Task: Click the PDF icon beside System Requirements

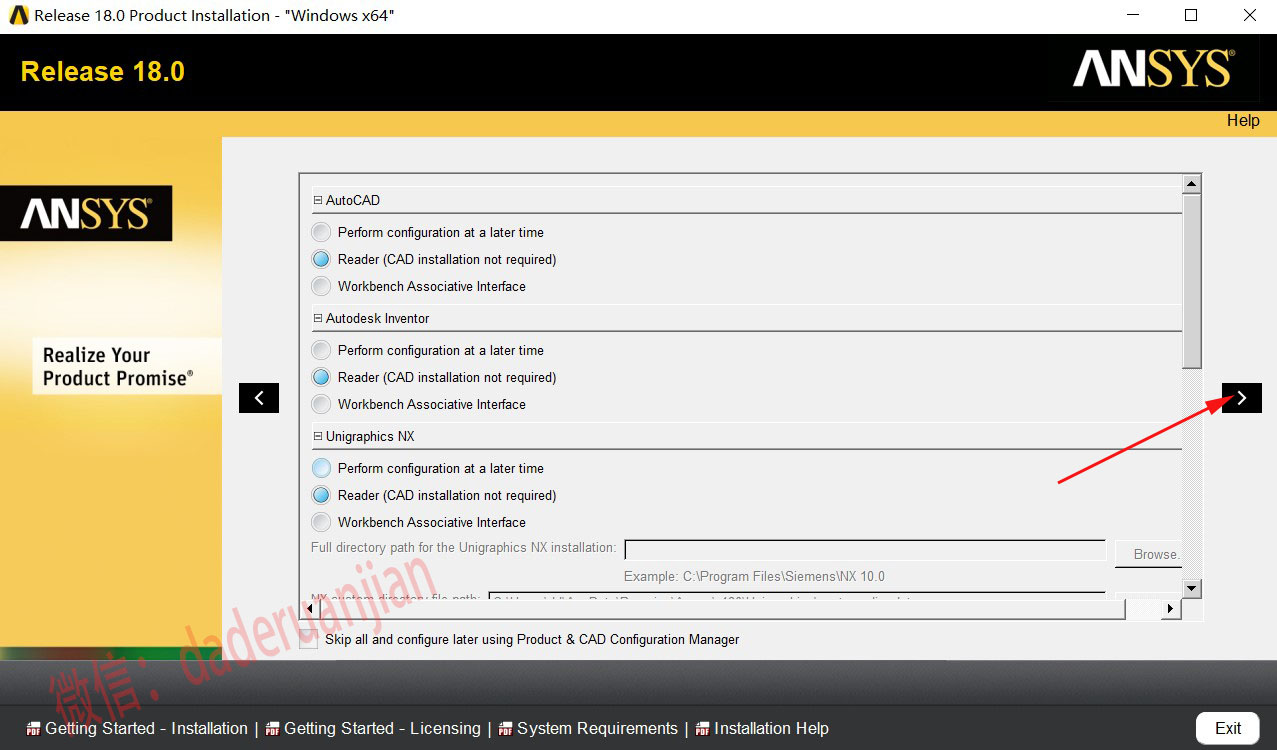Action: click(505, 729)
